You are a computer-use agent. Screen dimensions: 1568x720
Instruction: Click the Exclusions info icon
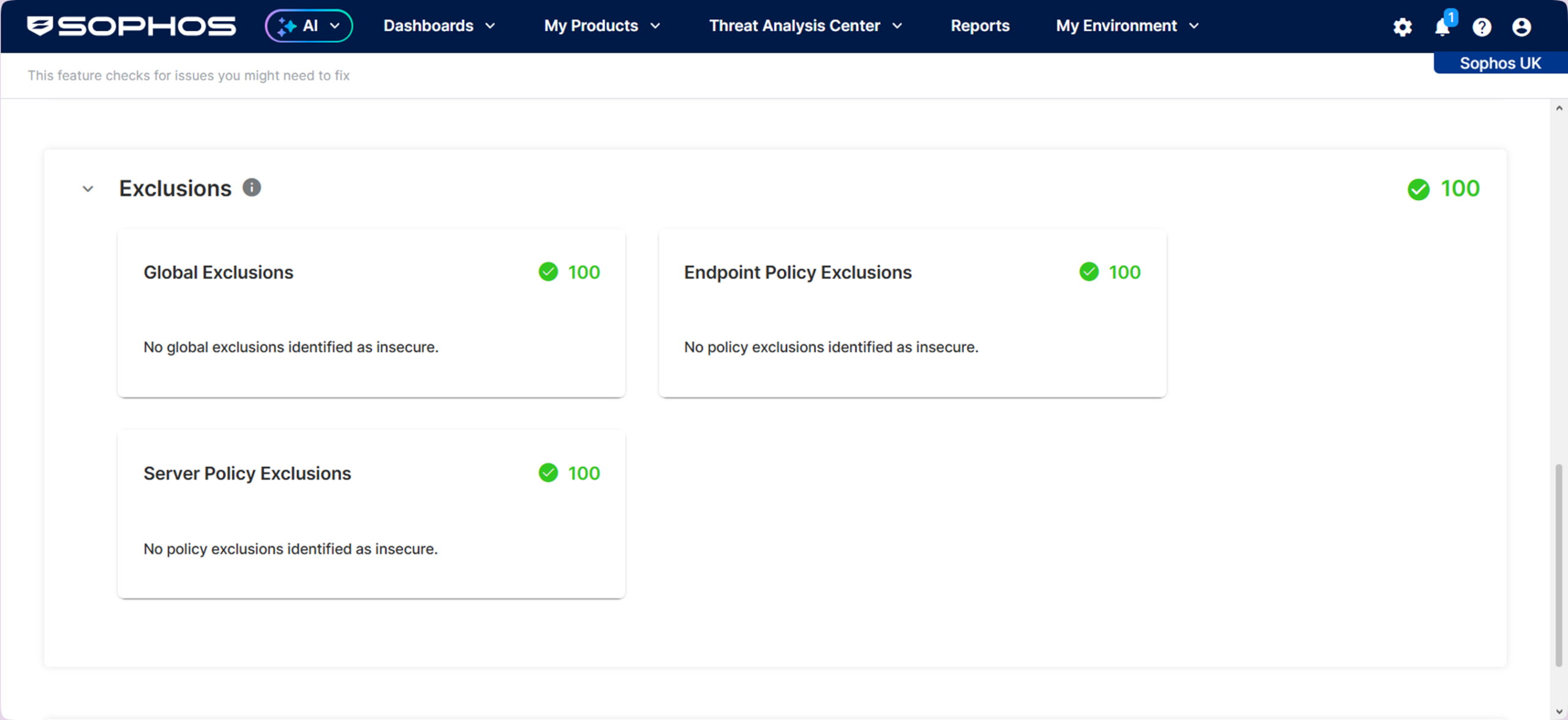pos(252,187)
